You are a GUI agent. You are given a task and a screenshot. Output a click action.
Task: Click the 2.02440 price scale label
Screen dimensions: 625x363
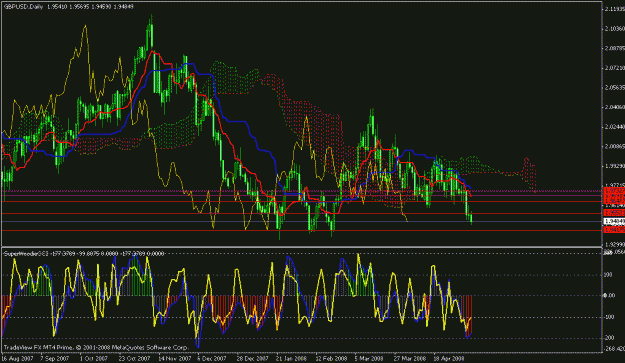[615, 126]
